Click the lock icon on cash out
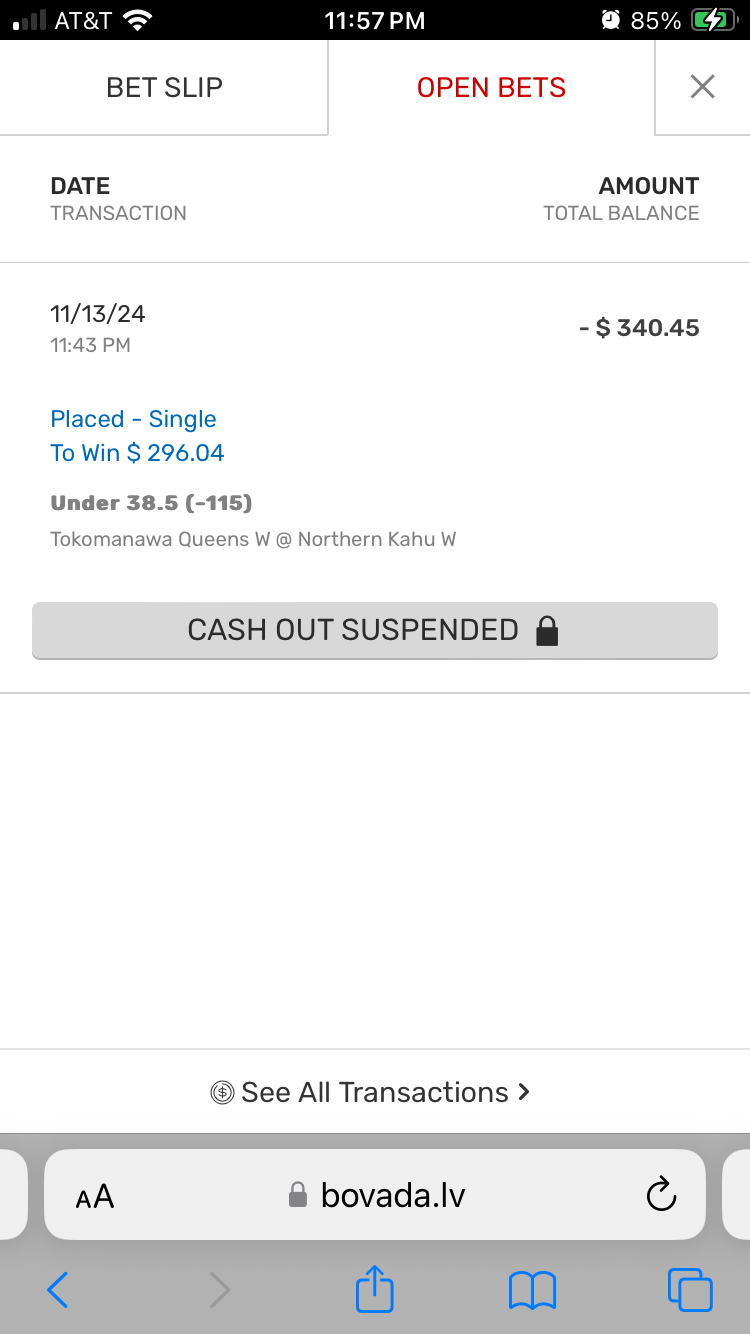This screenshot has height=1334, width=750. pos(546,630)
